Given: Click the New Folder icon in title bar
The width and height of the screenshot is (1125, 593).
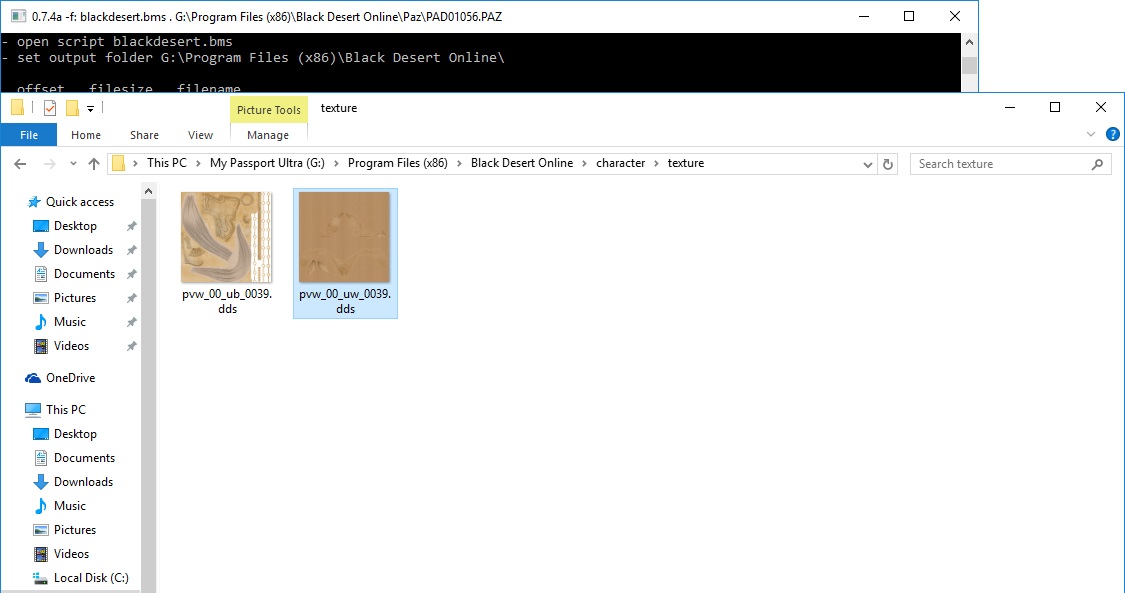Looking at the screenshot, I should [72, 108].
